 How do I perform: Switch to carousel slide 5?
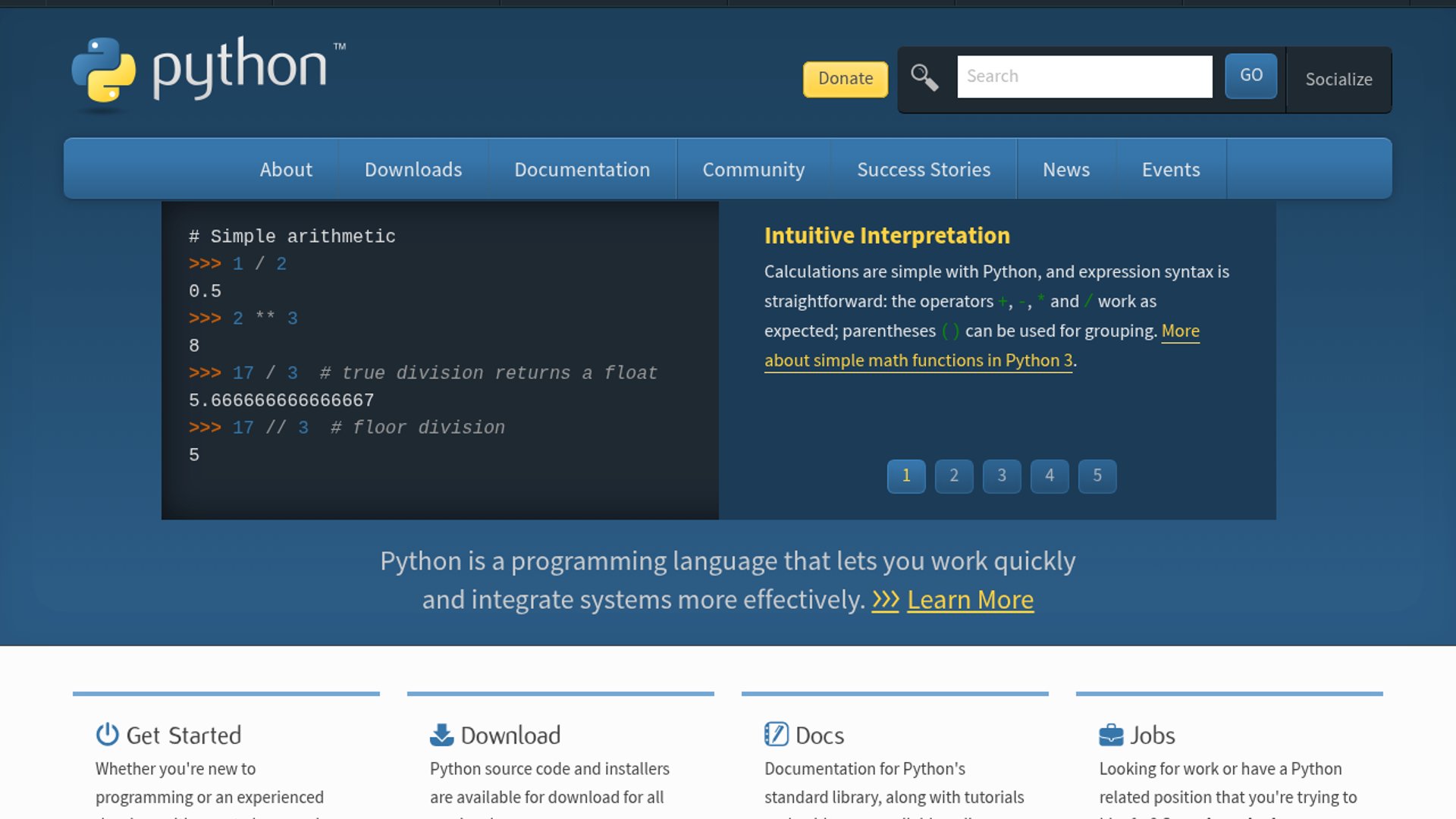pyautogui.click(x=1097, y=476)
